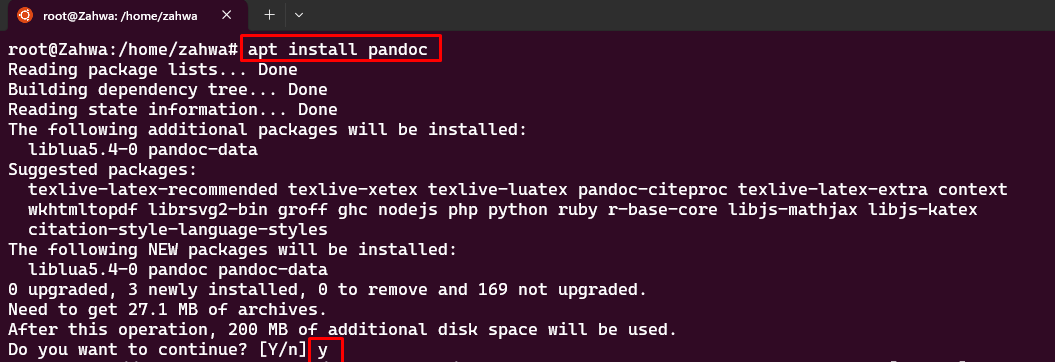The width and height of the screenshot is (1055, 362).
Task: Open a new tab with the plus icon
Action: (x=269, y=15)
